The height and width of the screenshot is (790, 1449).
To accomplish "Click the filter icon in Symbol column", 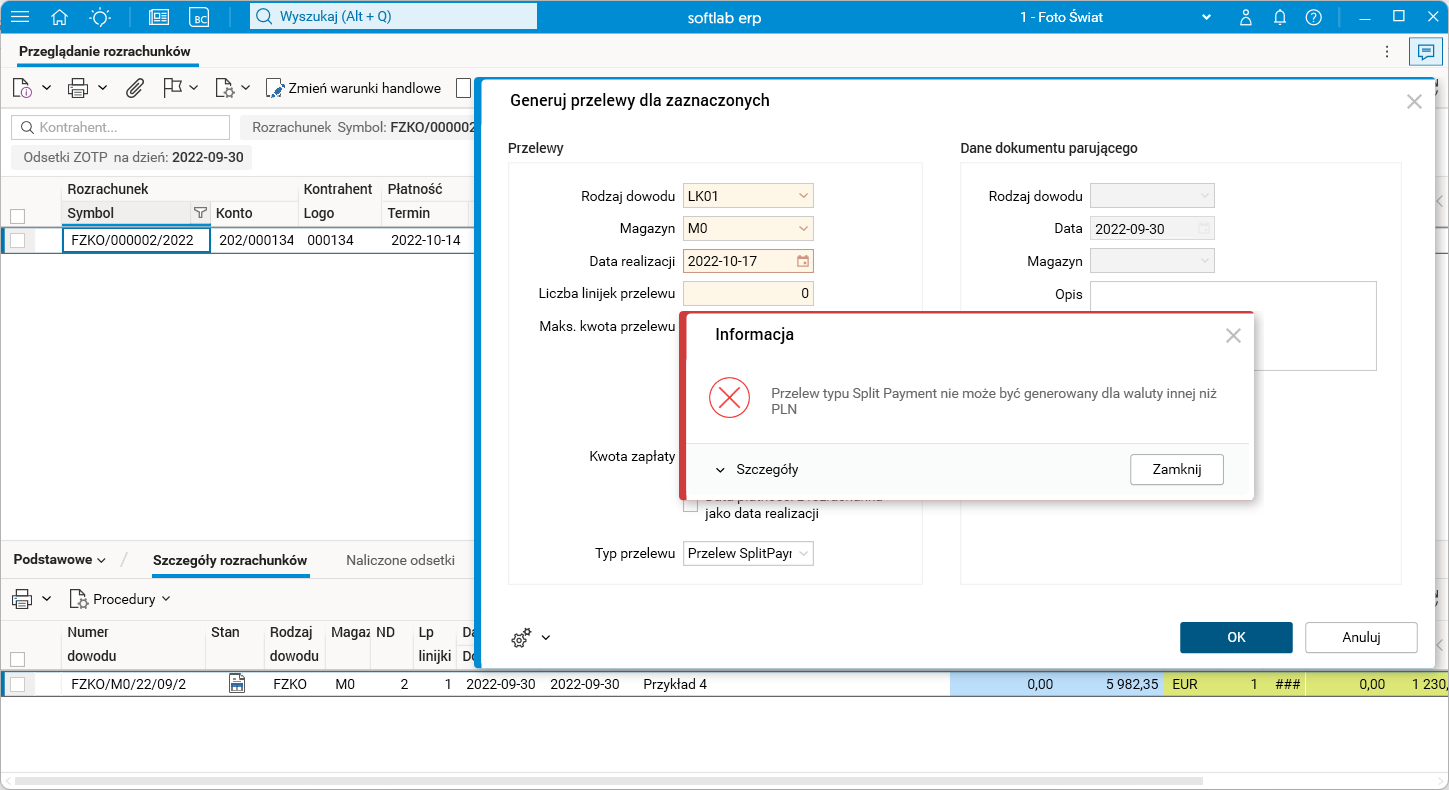I will 200,213.
